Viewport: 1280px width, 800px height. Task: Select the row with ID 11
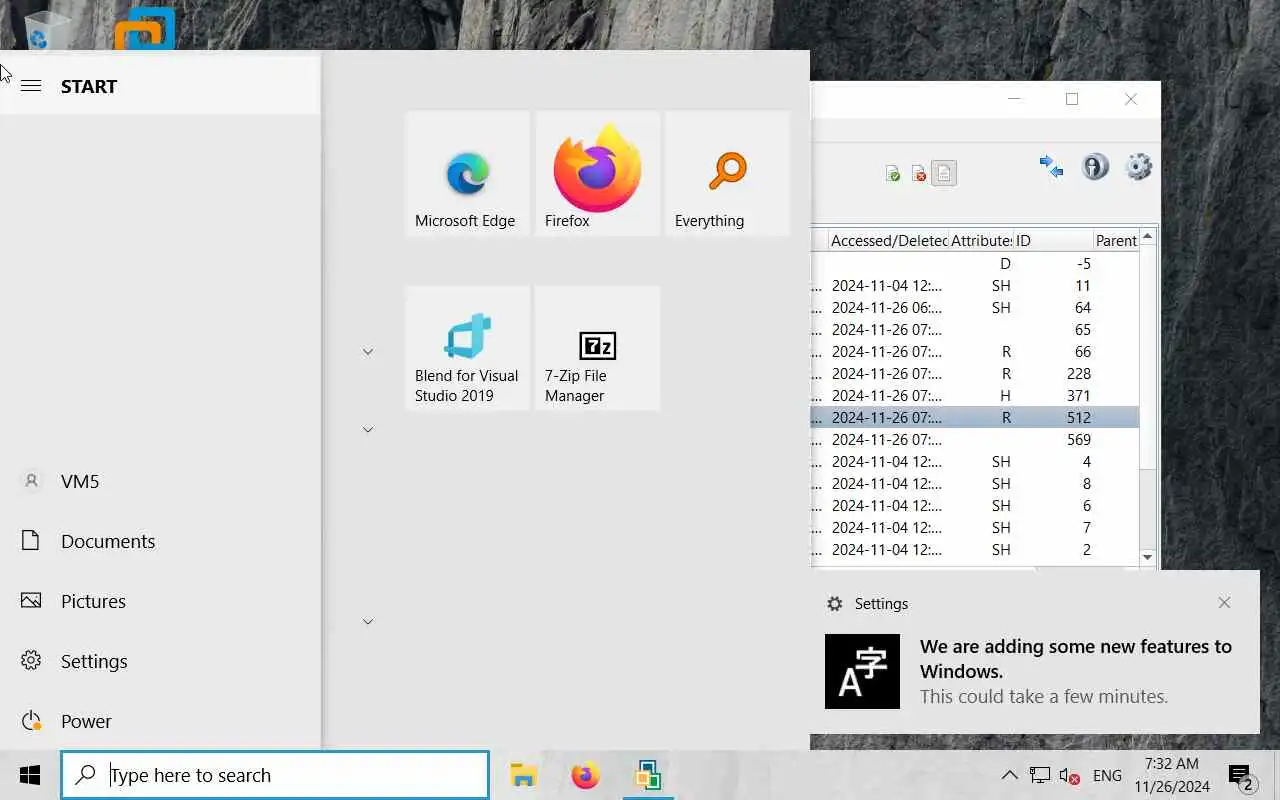pyautogui.click(x=975, y=286)
